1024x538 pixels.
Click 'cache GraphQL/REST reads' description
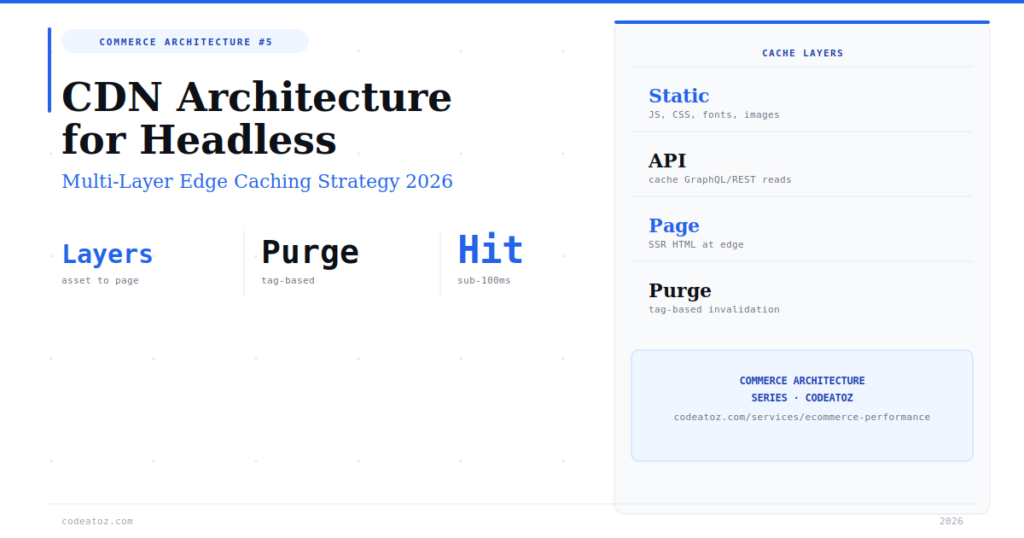(720, 180)
